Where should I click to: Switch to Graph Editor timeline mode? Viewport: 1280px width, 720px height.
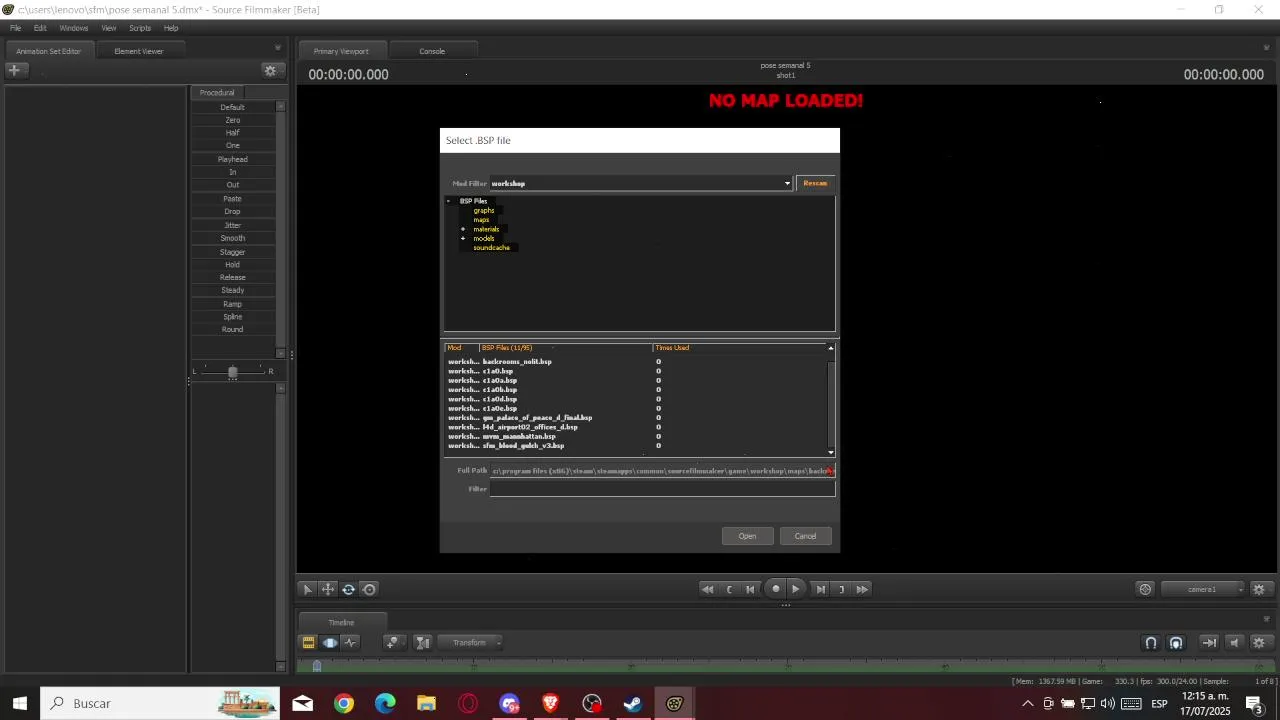[351, 643]
